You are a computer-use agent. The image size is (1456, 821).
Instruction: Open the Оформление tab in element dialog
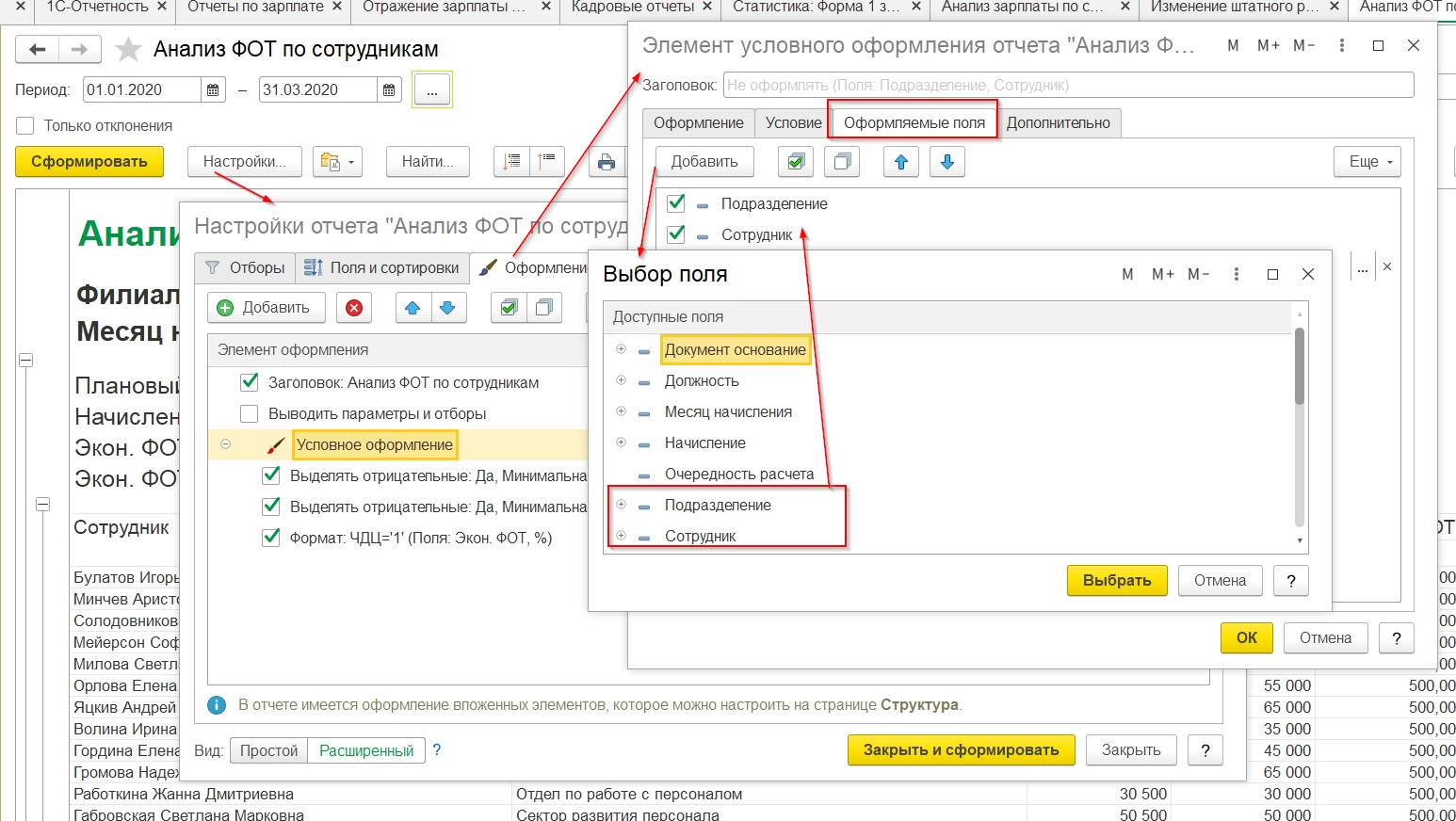click(x=698, y=123)
